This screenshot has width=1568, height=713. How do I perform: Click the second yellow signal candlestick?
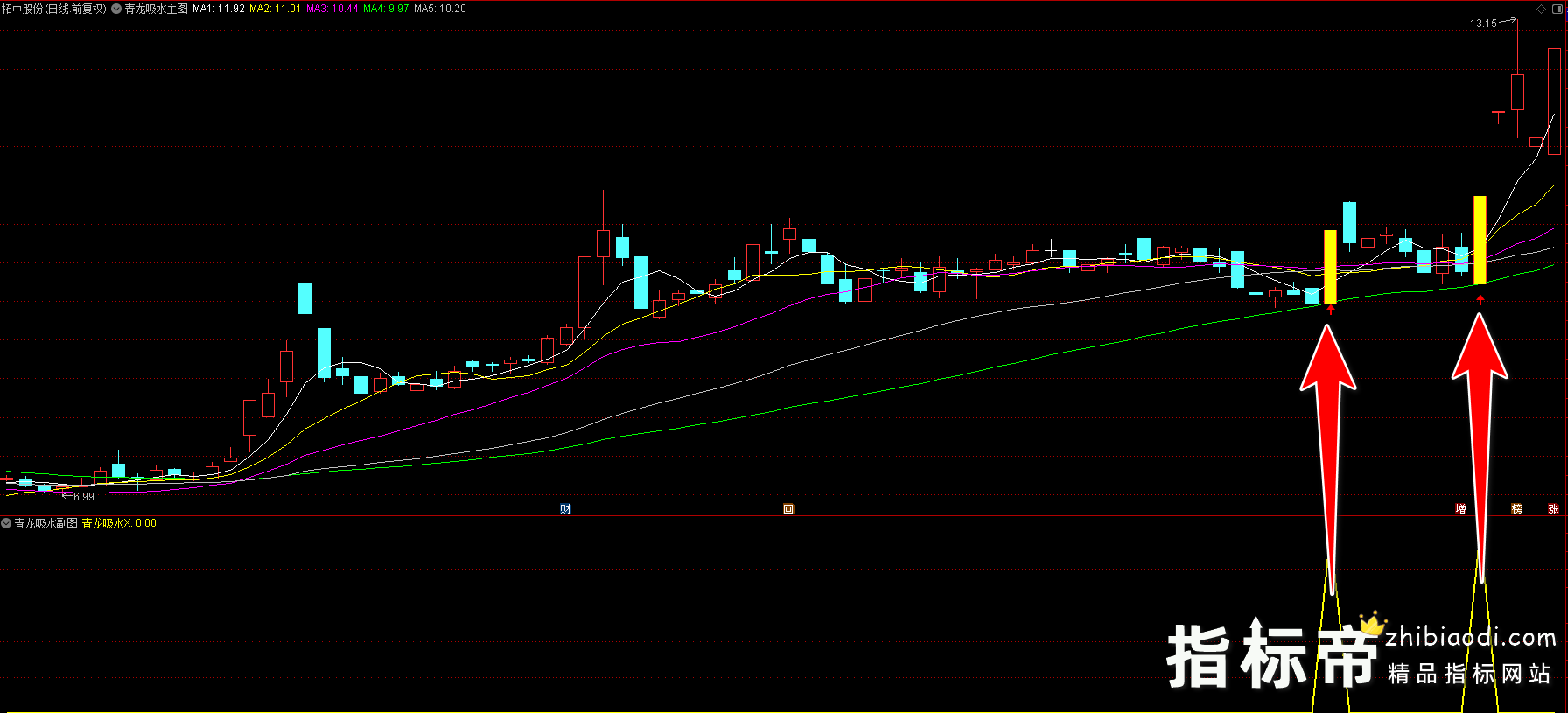(x=1480, y=240)
